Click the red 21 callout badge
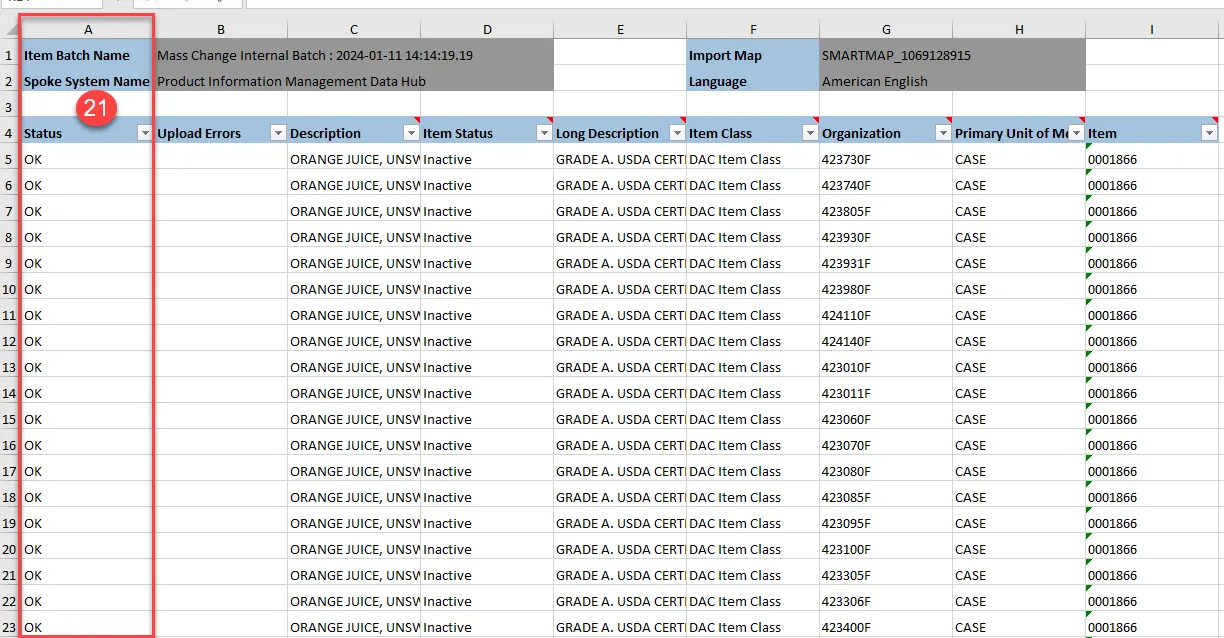 pyautogui.click(x=95, y=109)
